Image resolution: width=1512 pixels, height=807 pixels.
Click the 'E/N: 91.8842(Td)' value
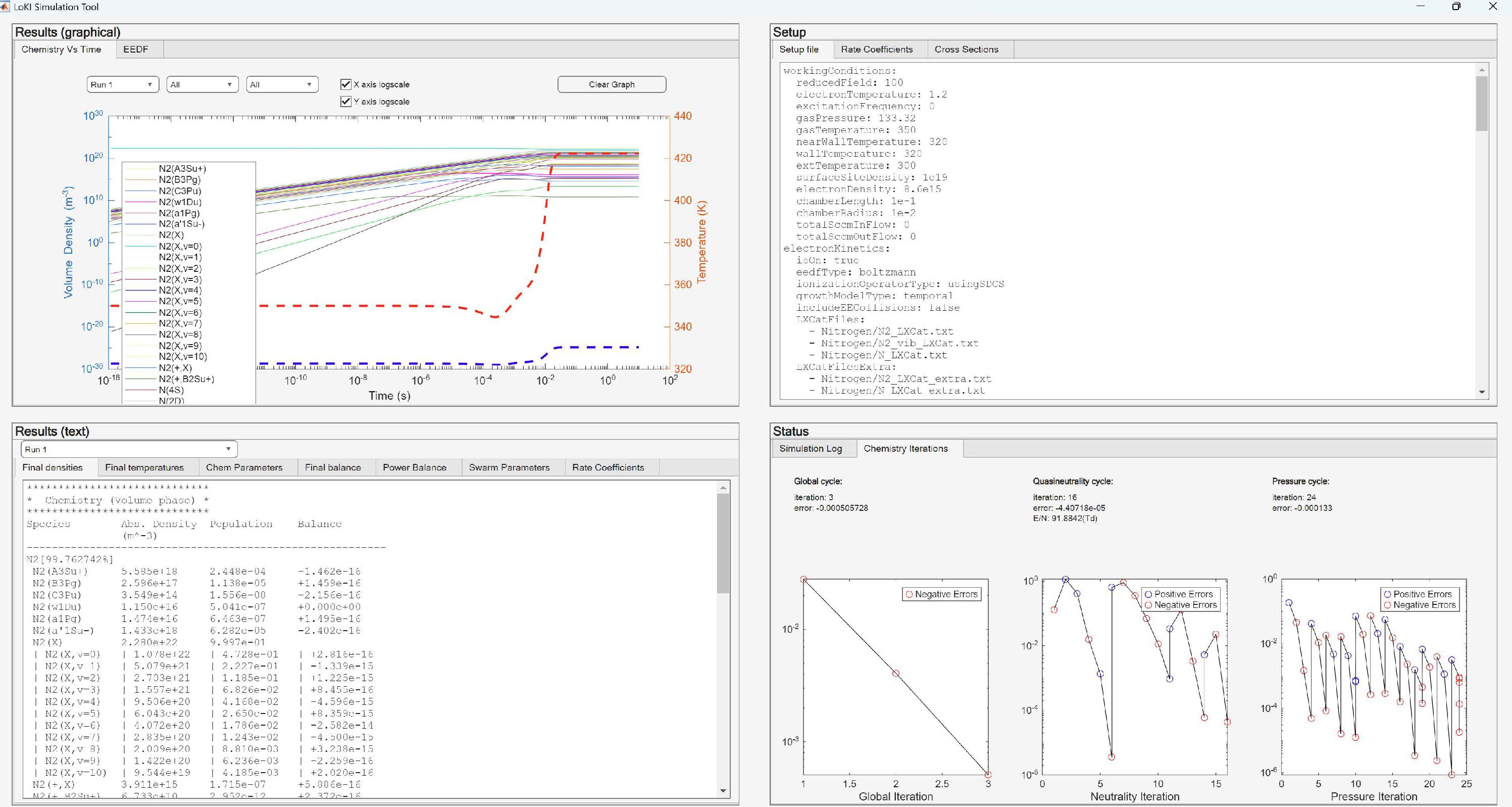pyautogui.click(x=1065, y=518)
